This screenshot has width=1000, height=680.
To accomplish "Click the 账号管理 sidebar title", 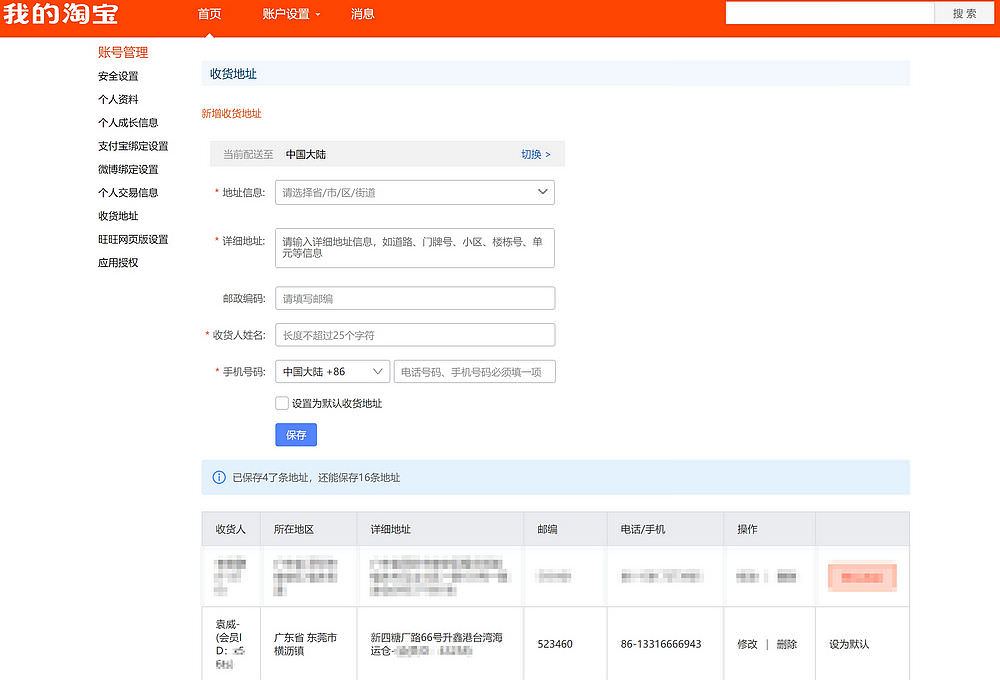I will point(123,52).
